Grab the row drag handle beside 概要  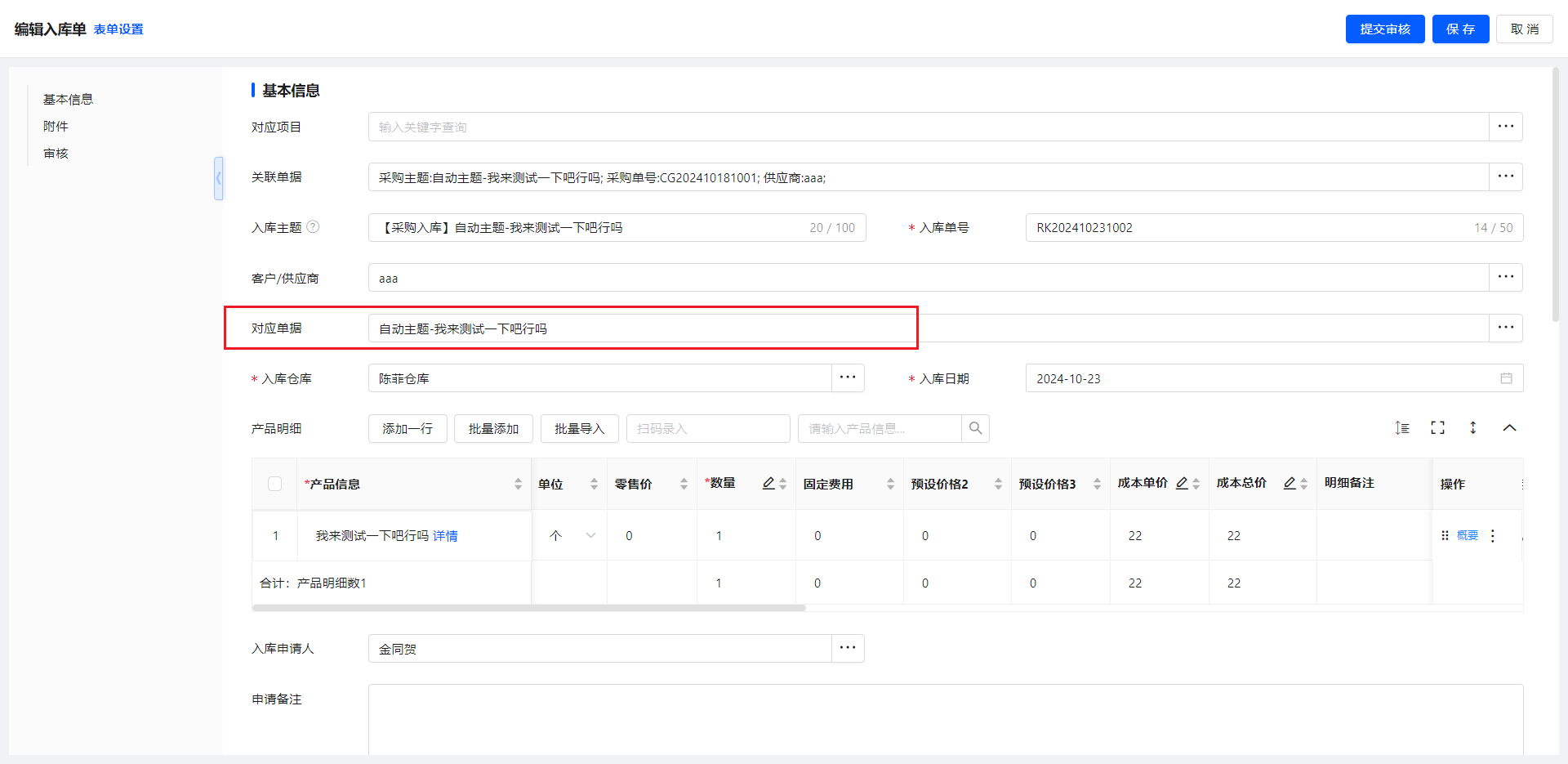click(x=1445, y=536)
